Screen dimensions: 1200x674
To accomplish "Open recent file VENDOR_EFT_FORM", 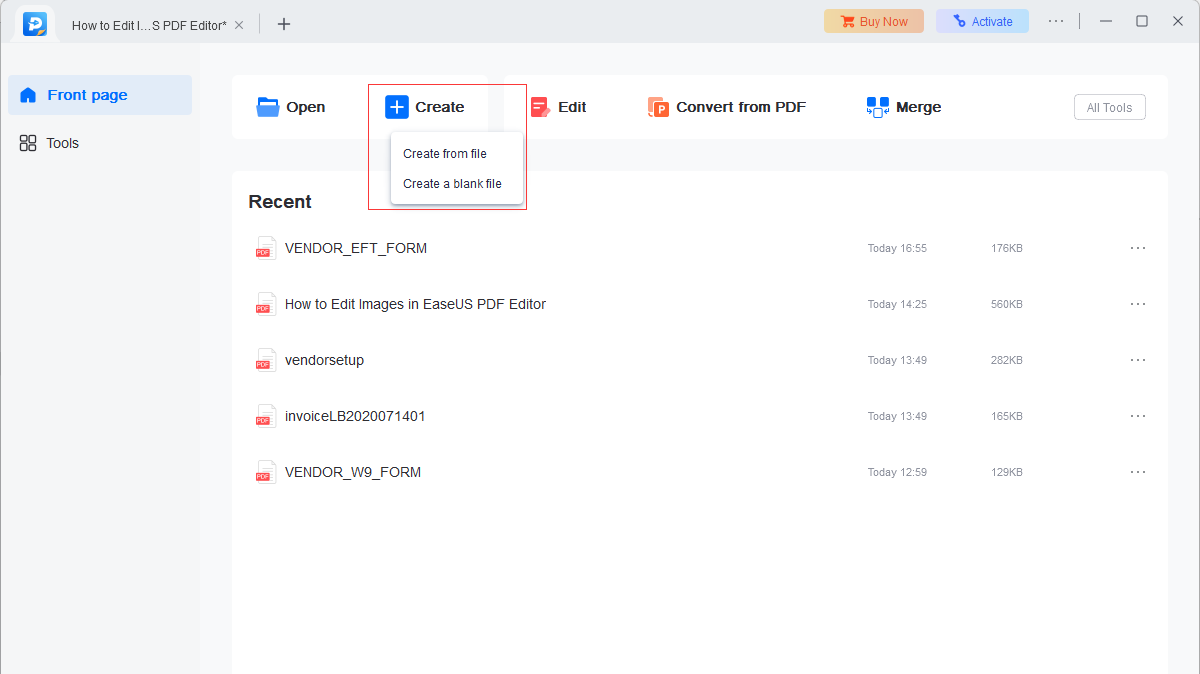I will tap(356, 248).
